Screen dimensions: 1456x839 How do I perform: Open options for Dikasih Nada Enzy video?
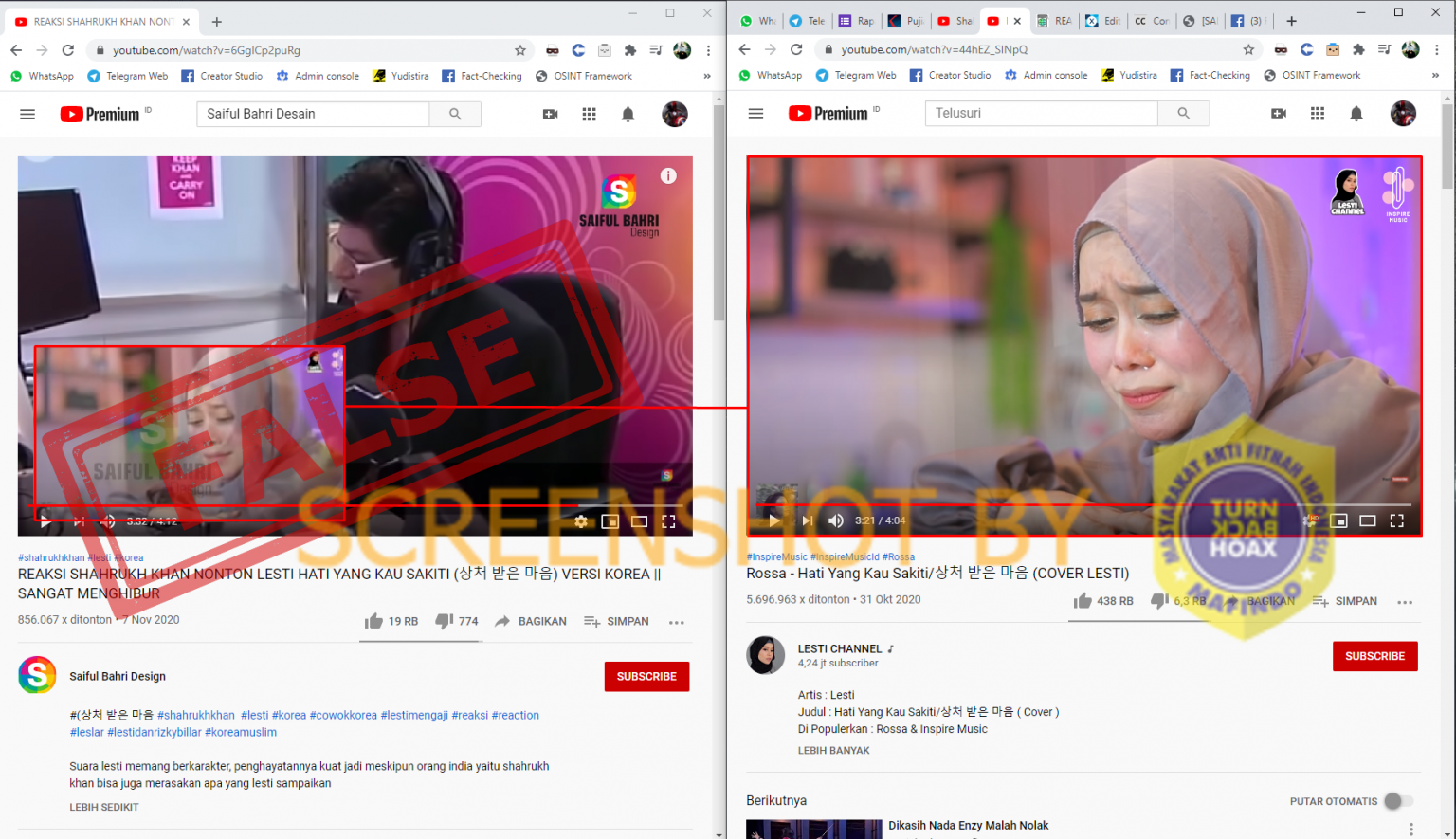(1410, 829)
